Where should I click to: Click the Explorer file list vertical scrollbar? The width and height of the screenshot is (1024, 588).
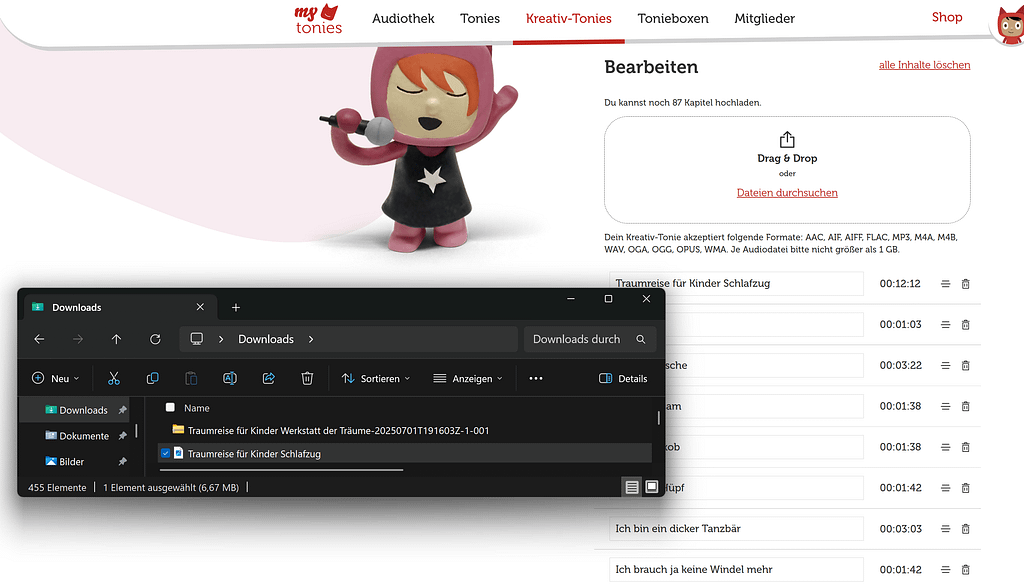point(658,418)
